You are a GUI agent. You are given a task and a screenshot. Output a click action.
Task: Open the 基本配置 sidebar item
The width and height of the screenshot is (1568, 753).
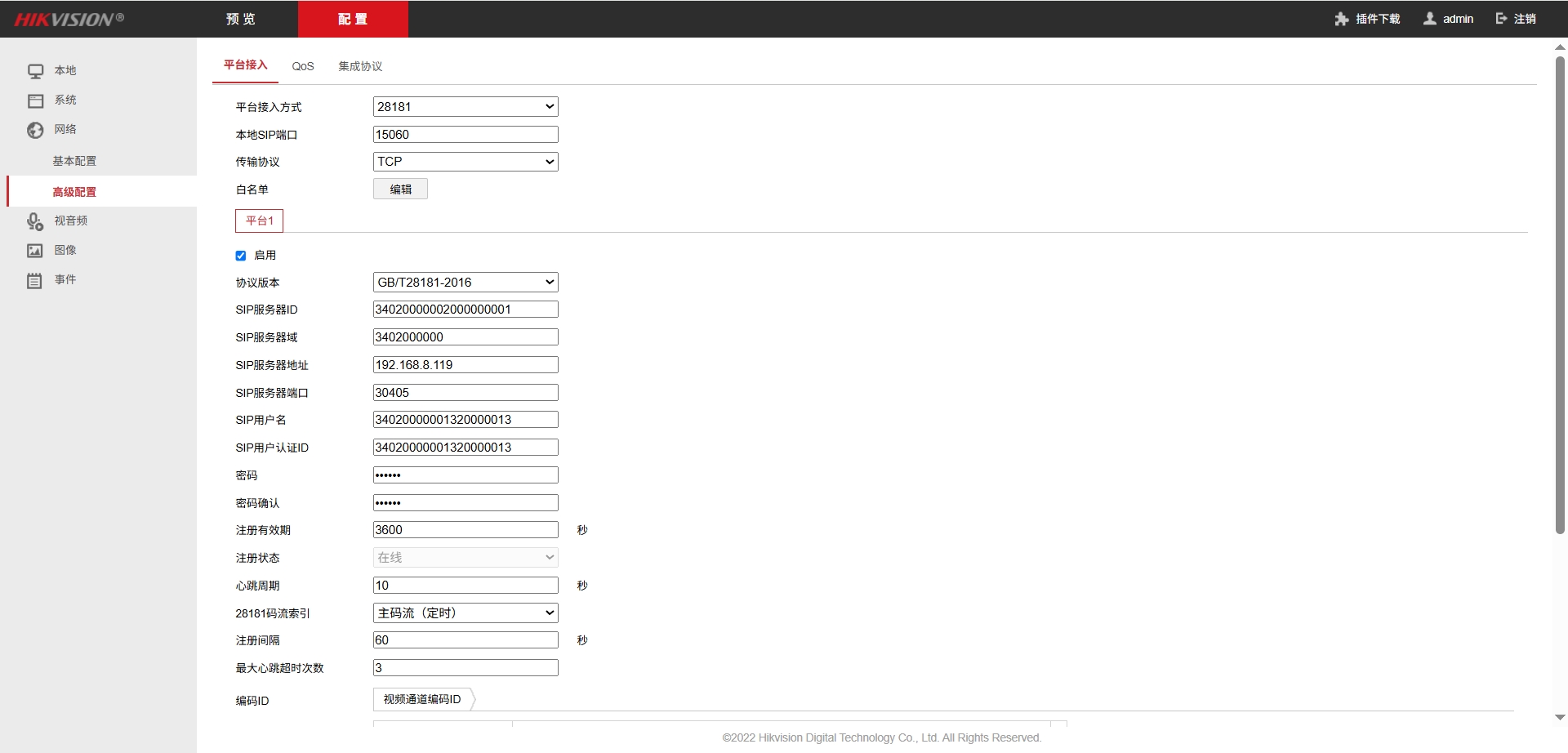[x=74, y=161]
